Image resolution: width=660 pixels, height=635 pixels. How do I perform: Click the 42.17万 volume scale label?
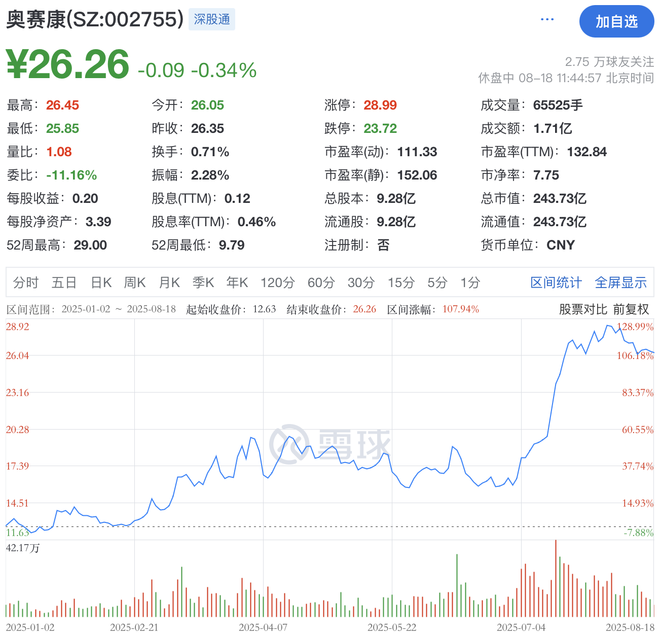[x=23, y=548]
